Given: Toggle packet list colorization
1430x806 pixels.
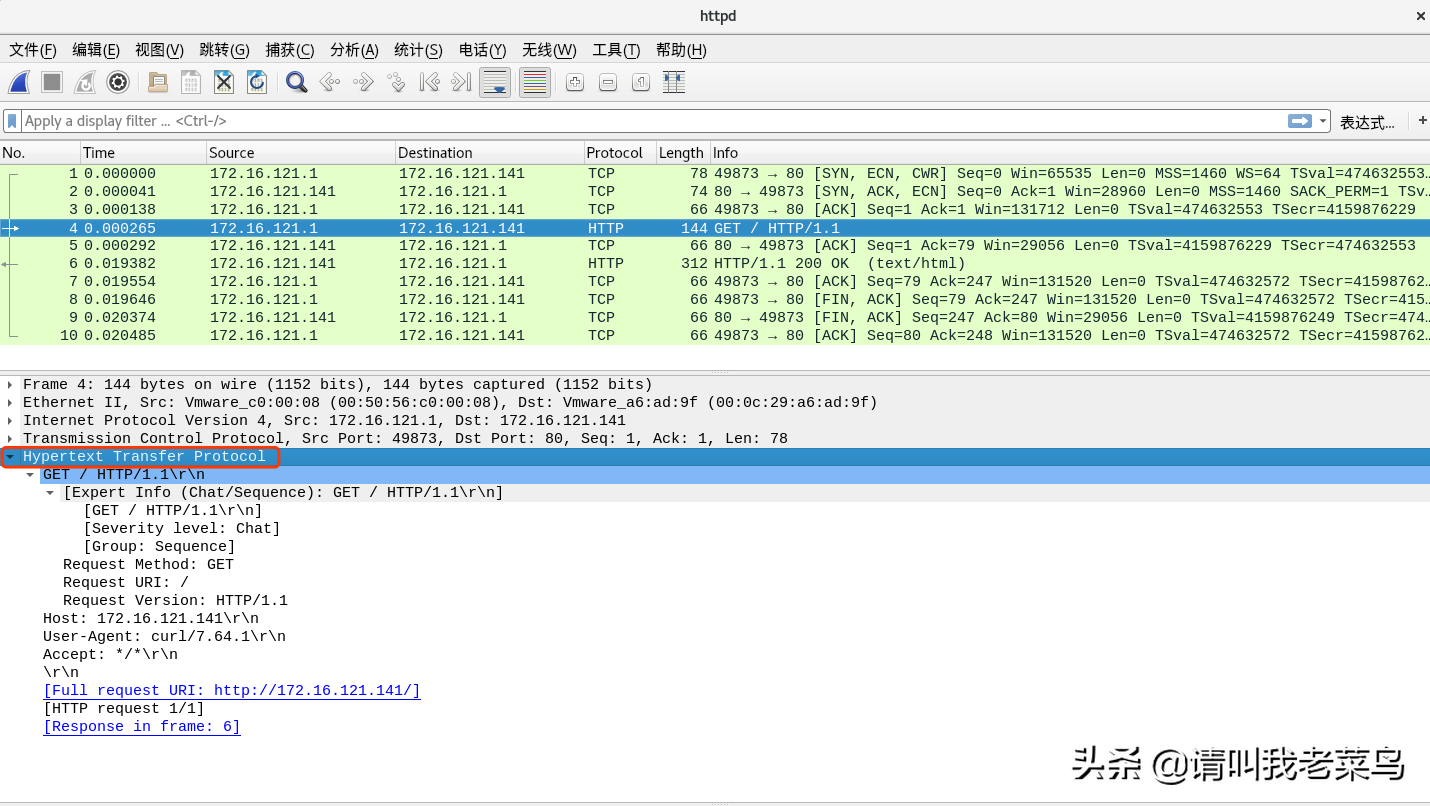Looking at the screenshot, I should point(535,82).
